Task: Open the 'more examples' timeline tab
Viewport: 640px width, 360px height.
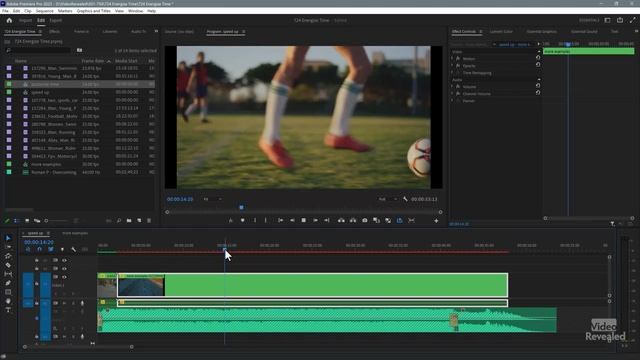Action: tap(75, 233)
